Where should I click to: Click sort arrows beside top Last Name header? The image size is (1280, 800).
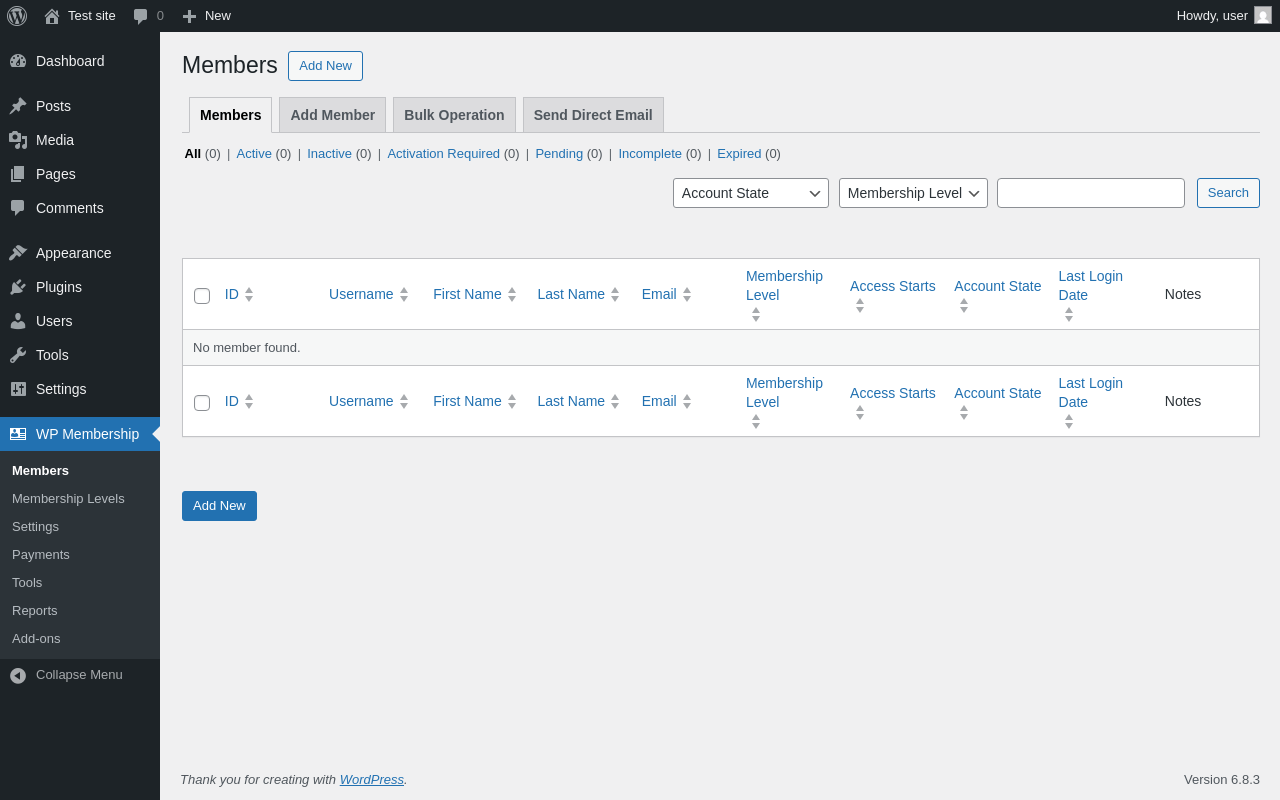[615, 294]
